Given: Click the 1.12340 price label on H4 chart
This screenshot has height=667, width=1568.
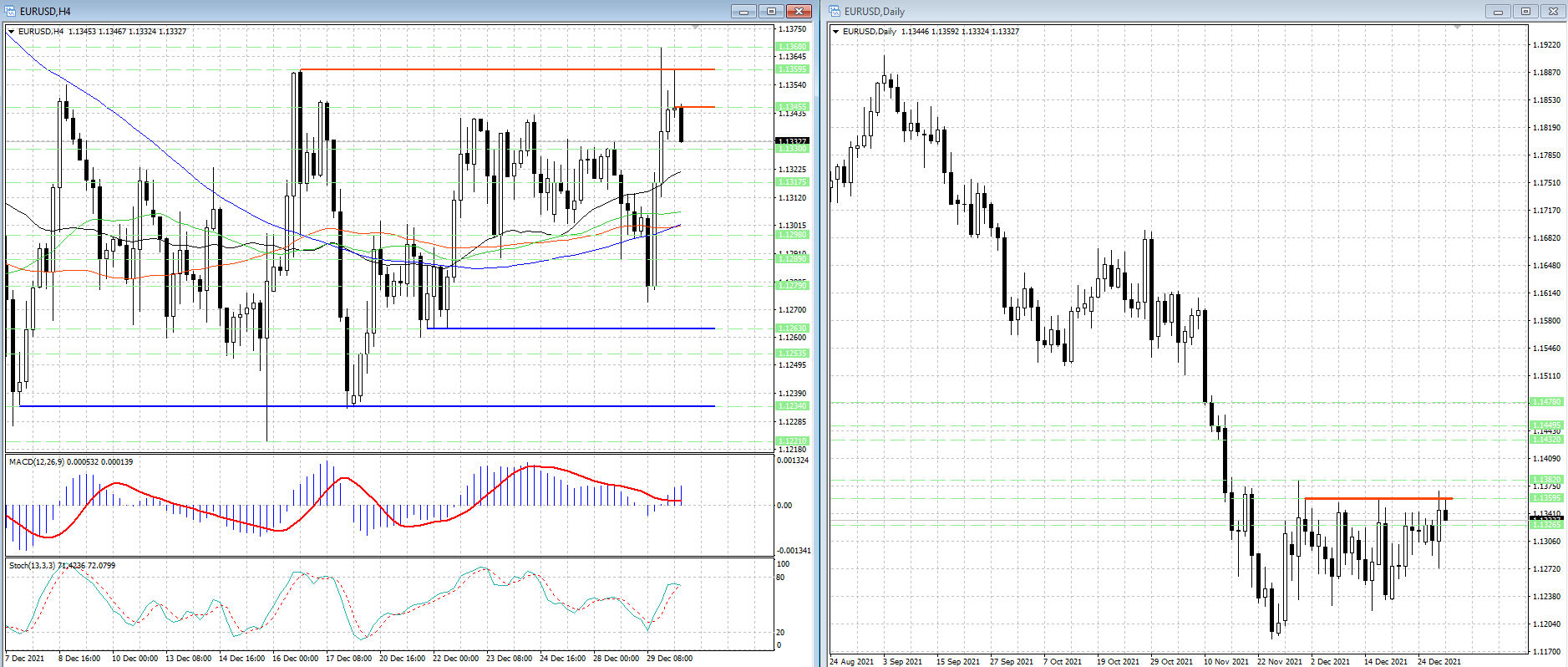Looking at the screenshot, I should [792, 406].
